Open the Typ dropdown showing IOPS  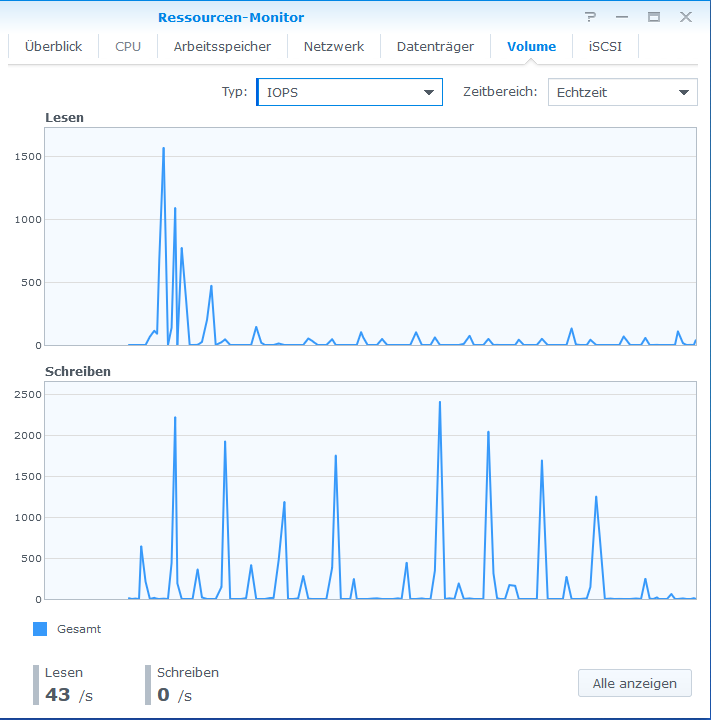tap(350, 92)
